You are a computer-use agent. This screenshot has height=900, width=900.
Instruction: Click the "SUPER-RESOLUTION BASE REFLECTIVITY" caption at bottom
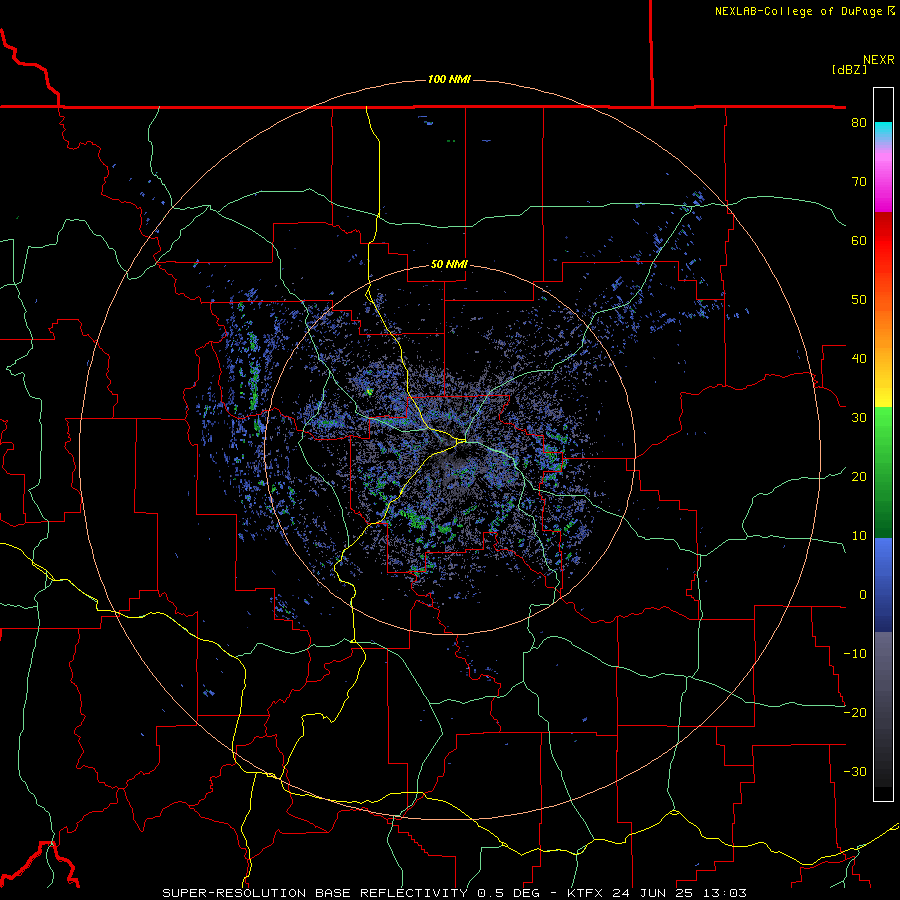(x=315, y=893)
